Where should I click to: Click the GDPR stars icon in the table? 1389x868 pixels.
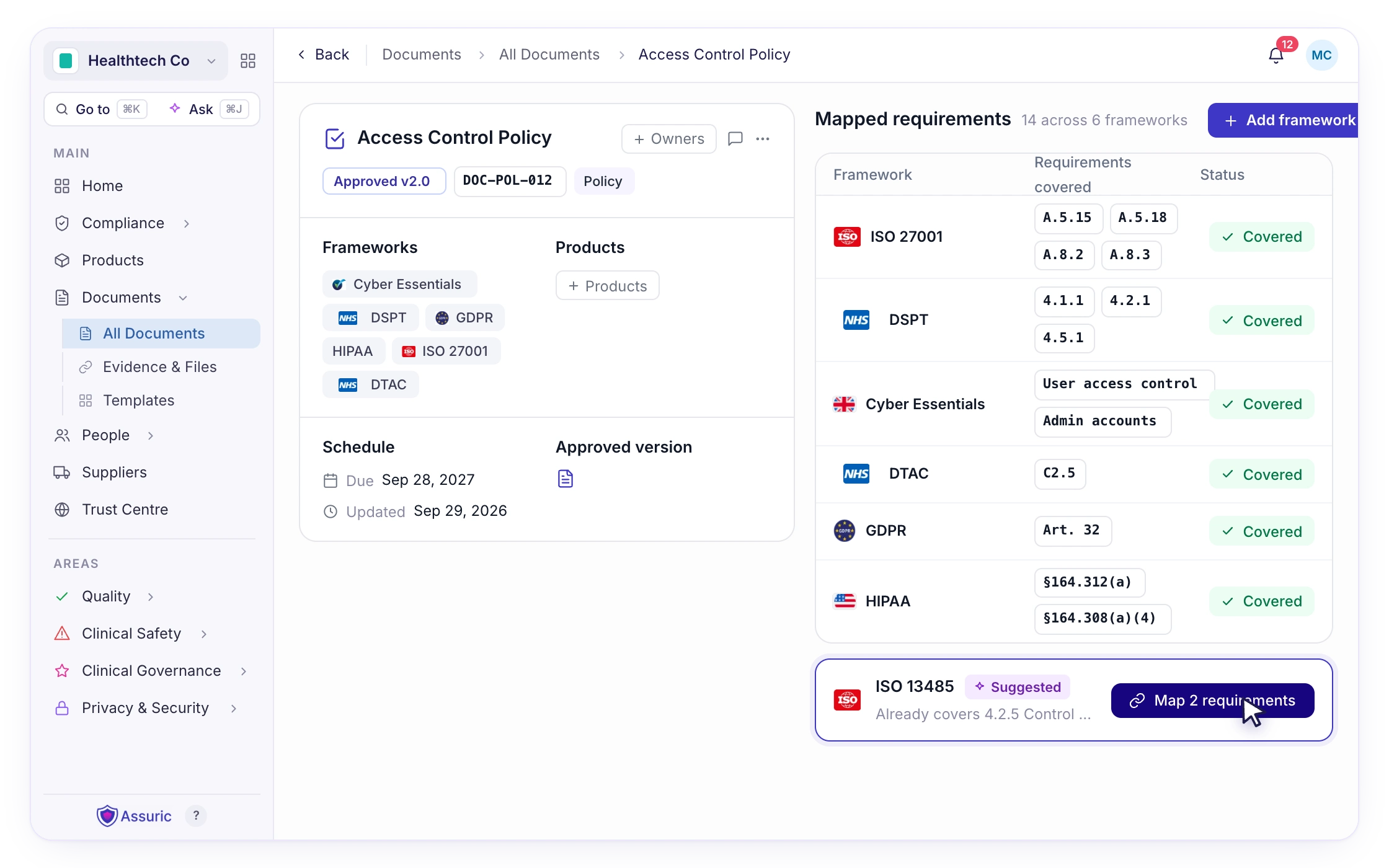(x=845, y=531)
